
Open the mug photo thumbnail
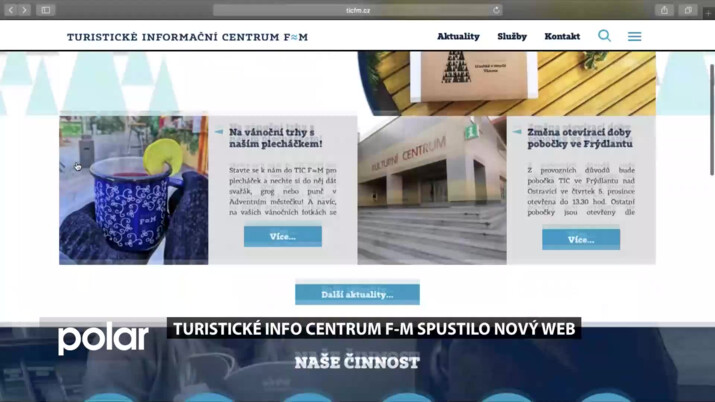(134, 190)
